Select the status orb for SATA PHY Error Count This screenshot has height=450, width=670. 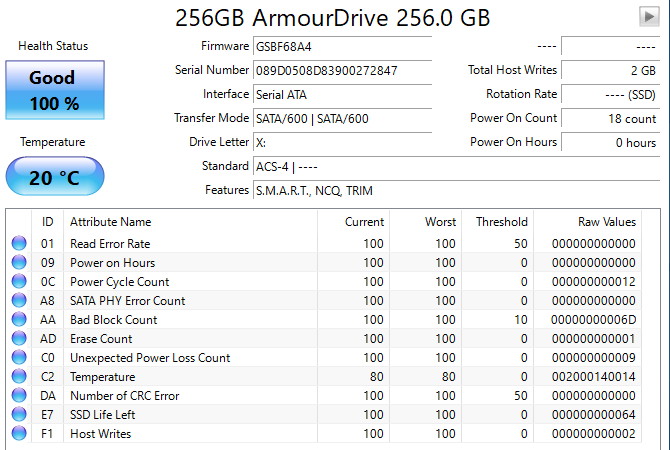click(x=19, y=300)
